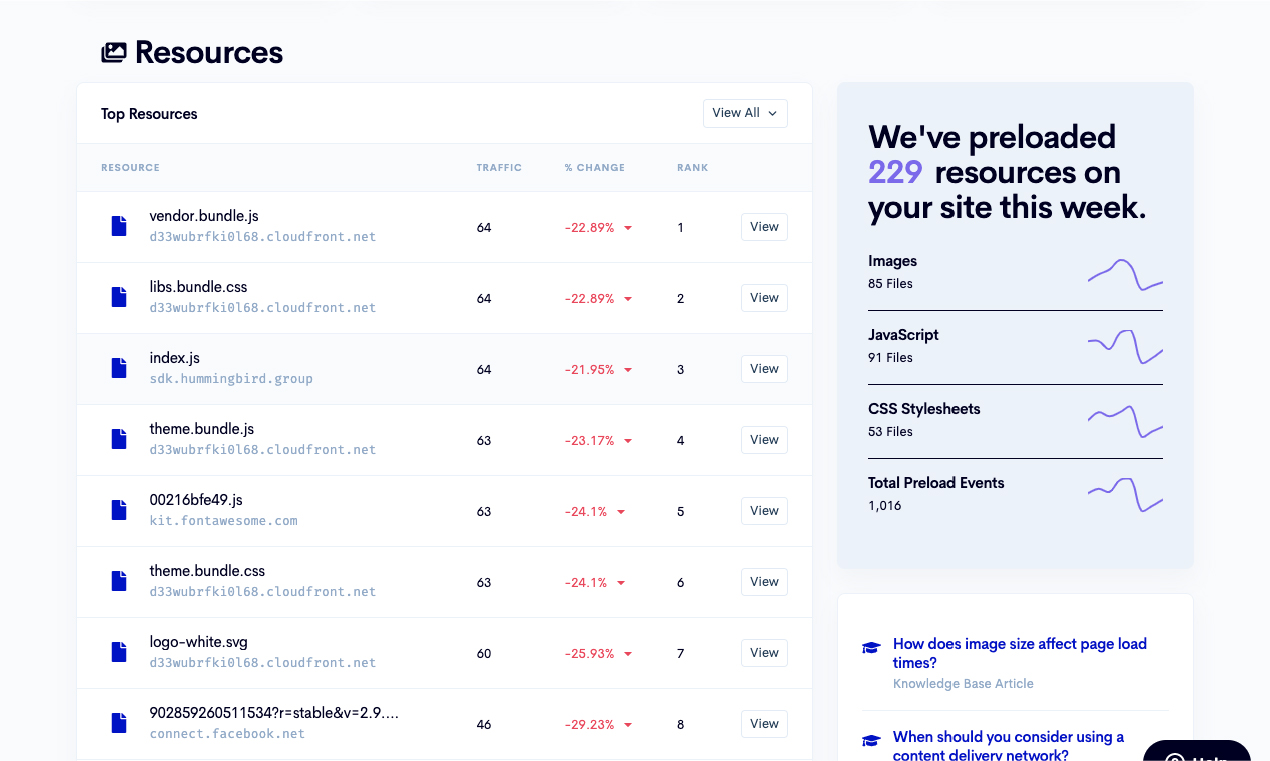Viewport: 1270px width, 761px height.
Task: Click graduation cap icon beside image size article
Action: pyautogui.click(x=871, y=648)
